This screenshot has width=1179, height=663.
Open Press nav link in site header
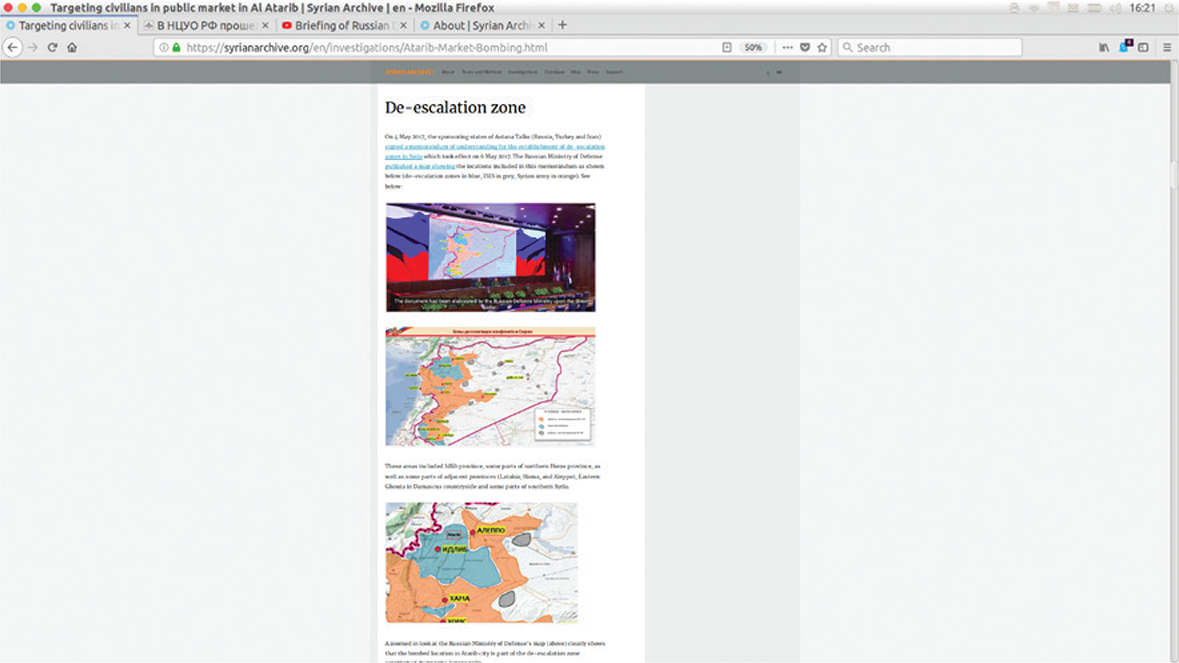593,72
